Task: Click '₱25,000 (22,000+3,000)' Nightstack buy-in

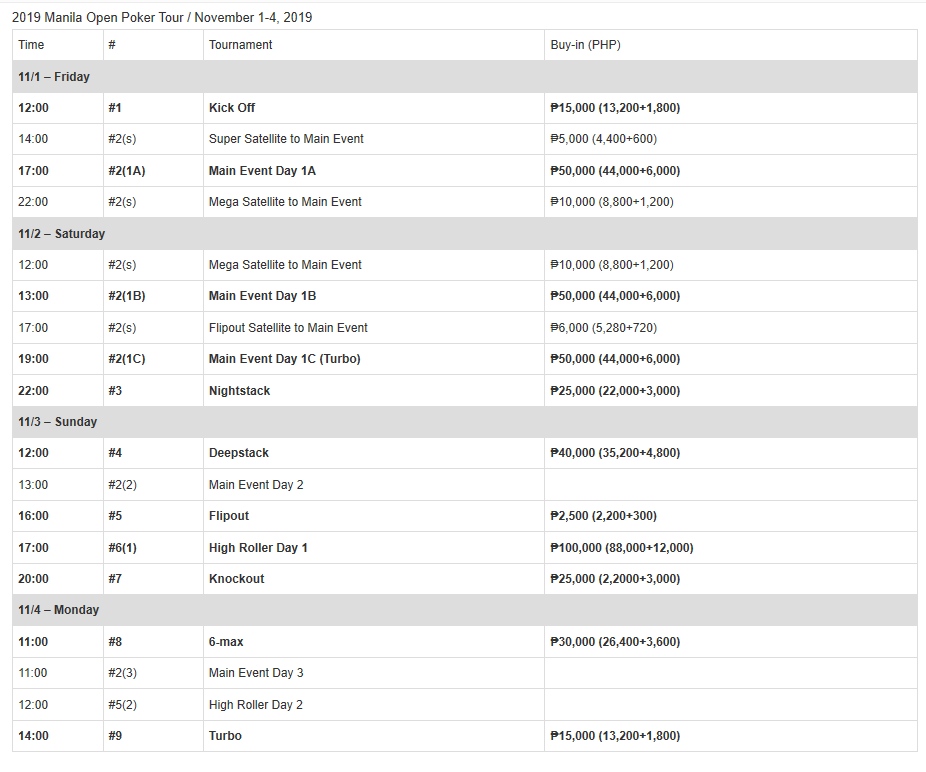Action: [731, 391]
